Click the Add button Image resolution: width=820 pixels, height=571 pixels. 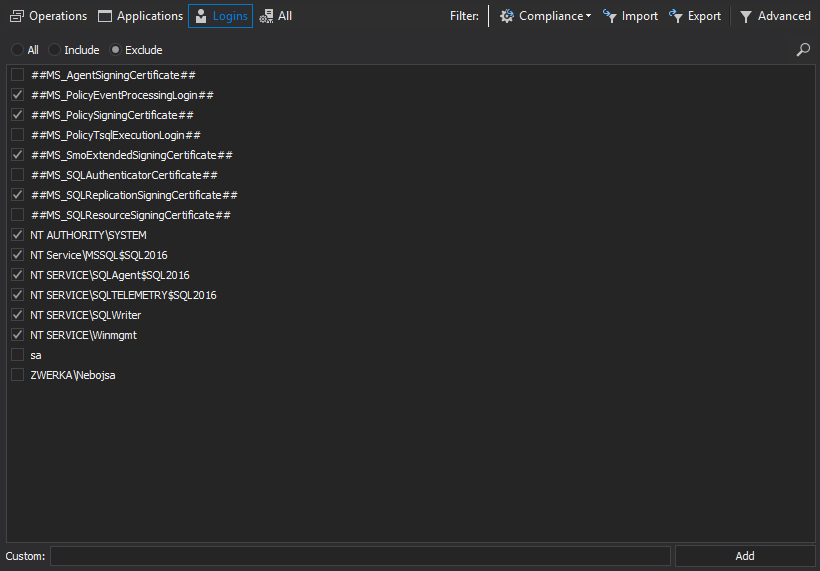click(x=745, y=556)
